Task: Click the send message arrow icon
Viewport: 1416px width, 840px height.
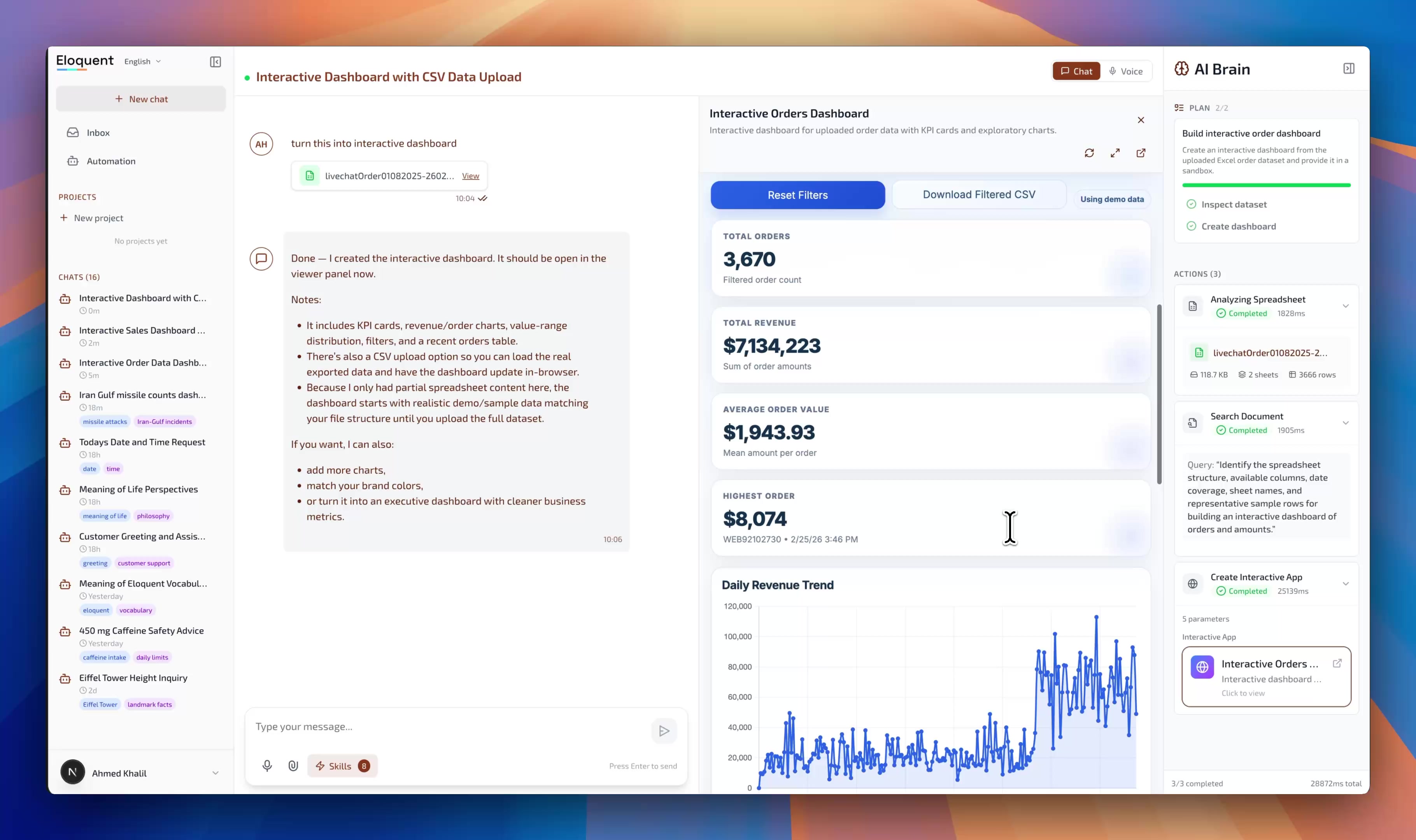Action: click(x=664, y=731)
